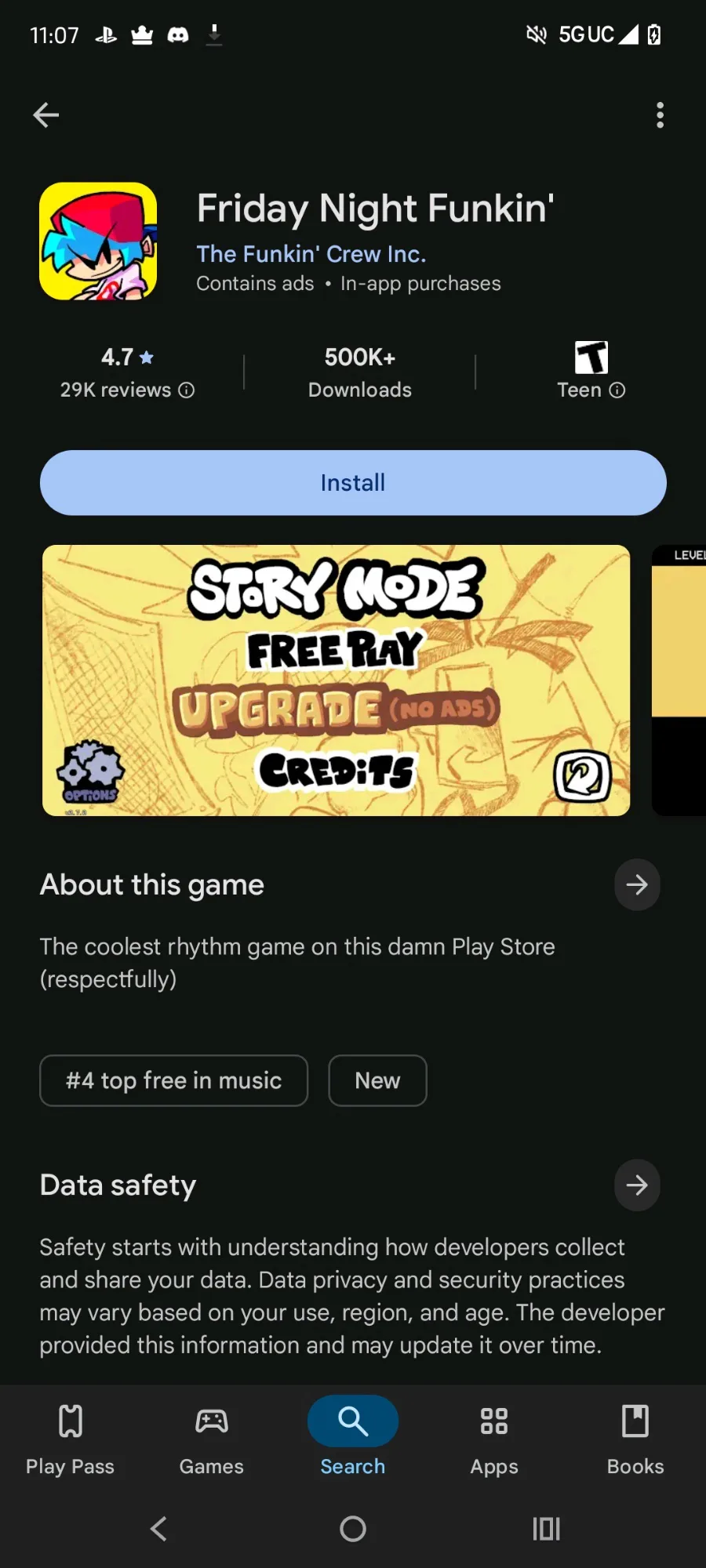Go to the Books tab
Image resolution: width=706 pixels, height=1568 pixels.
pyautogui.click(x=635, y=1441)
